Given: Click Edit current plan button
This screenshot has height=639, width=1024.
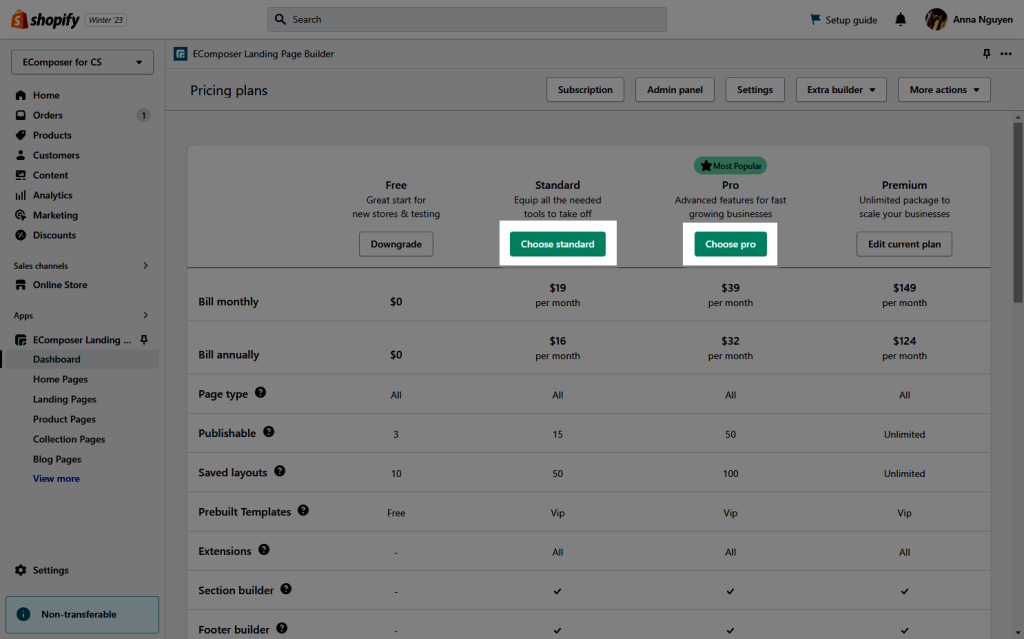Looking at the screenshot, I should [904, 244].
